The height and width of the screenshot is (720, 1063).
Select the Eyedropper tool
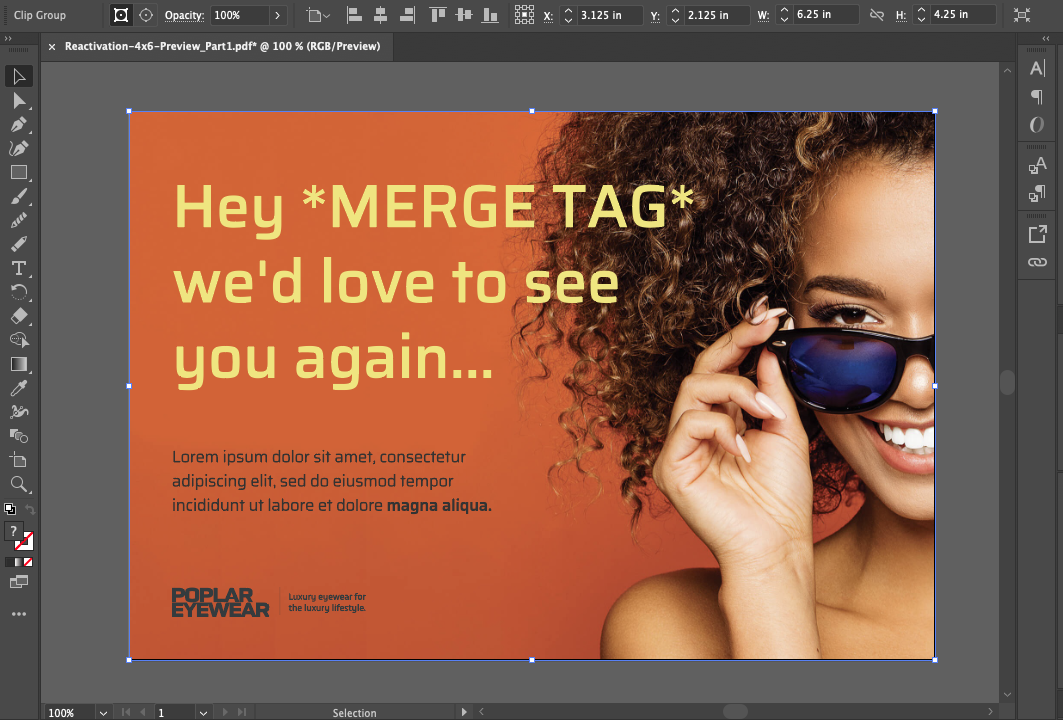(18, 387)
